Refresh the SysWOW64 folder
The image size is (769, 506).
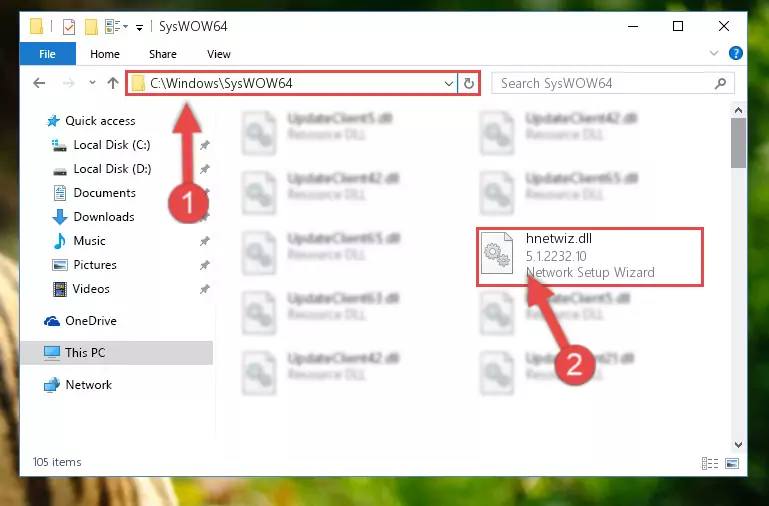[x=469, y=83]
